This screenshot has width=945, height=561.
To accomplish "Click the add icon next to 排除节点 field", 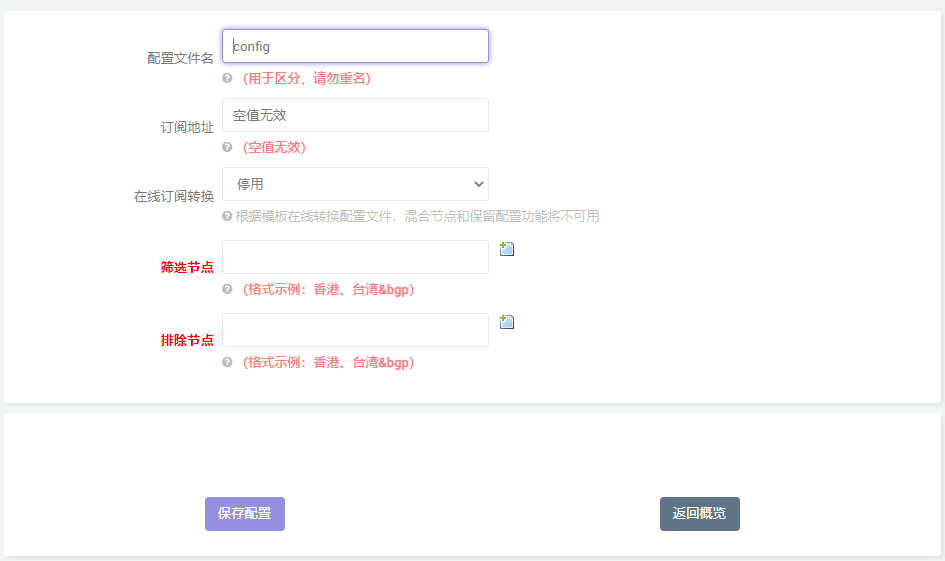I will 507,322.
